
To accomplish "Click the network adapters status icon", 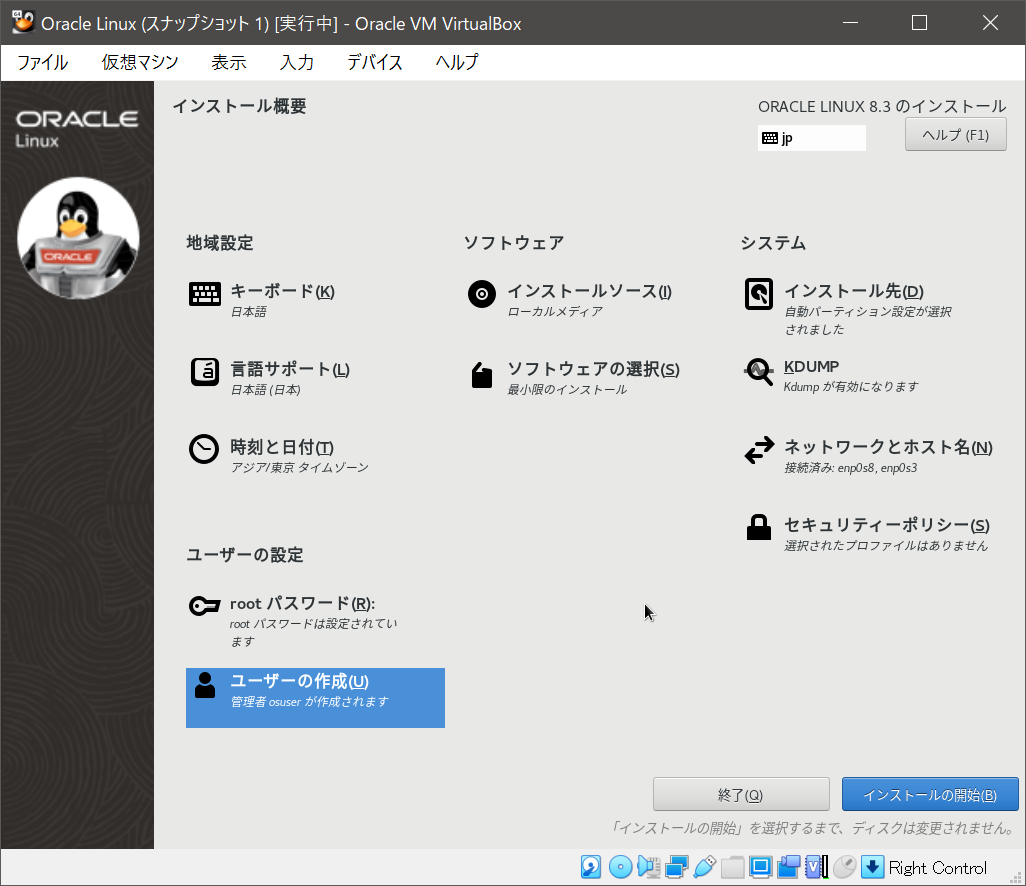I will pyautogui.click(x=677, y=867).
